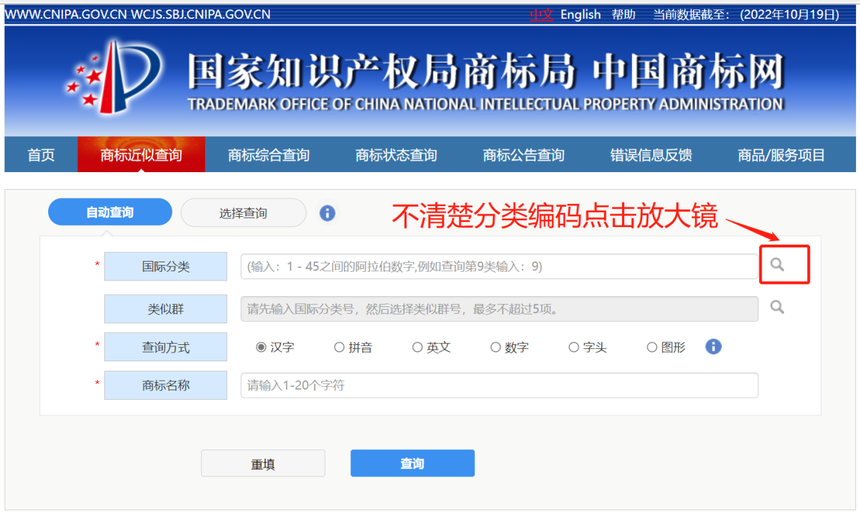Viewport: 860px width, 513px height.
Task: Open the 商标综合查询 navigation tab
Action: coord(269,155)
